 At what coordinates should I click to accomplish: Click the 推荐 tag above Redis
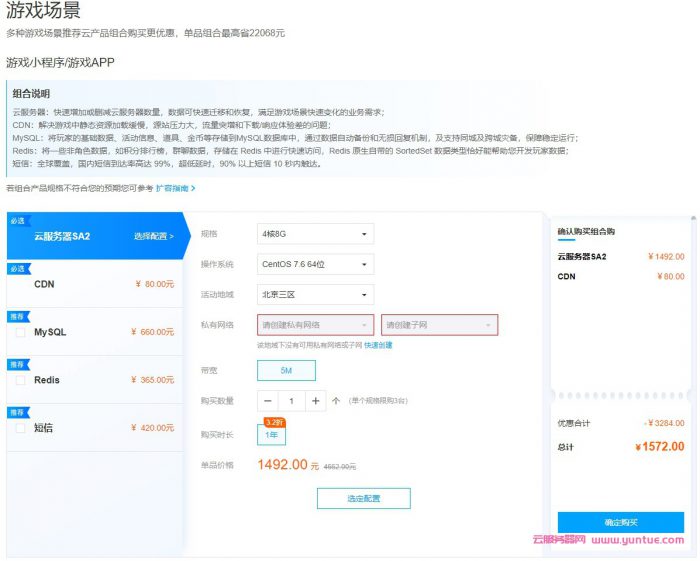point(18,364)
